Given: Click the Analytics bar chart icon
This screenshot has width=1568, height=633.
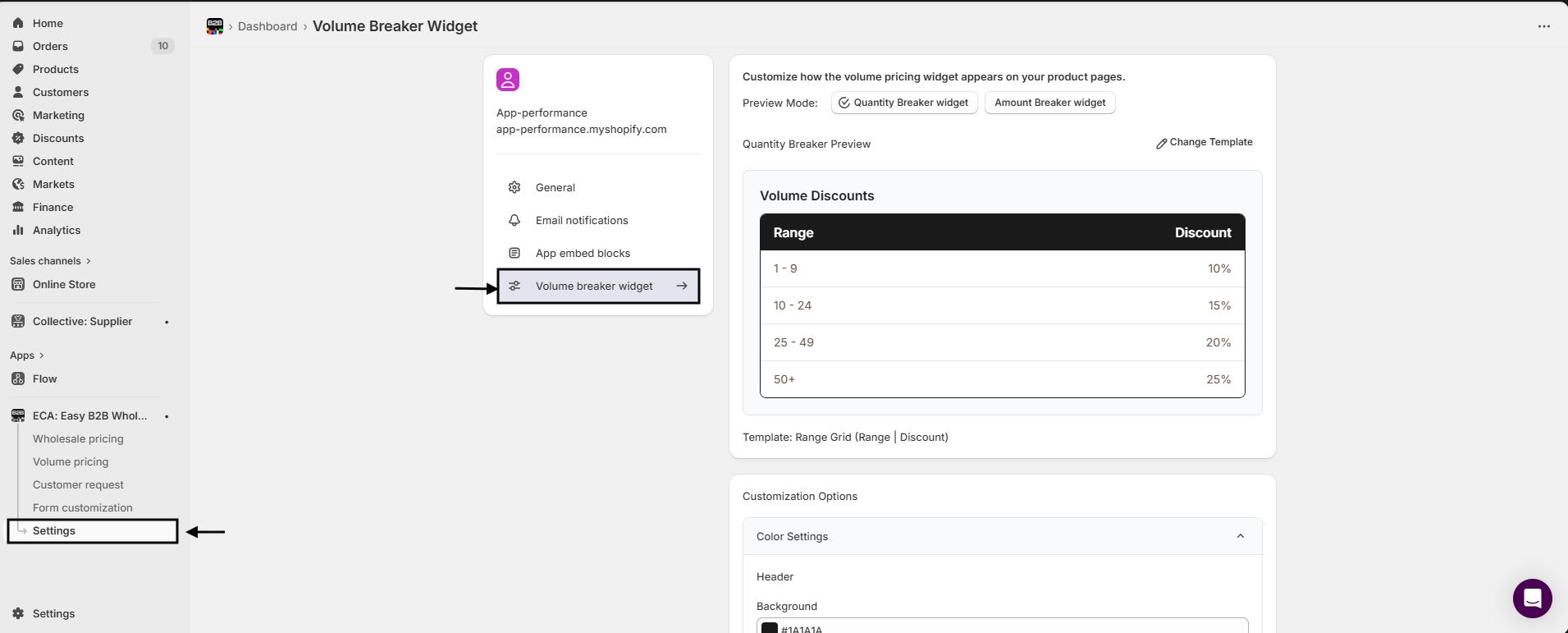Looking at the screenshot, I should [x=18, y=230].
